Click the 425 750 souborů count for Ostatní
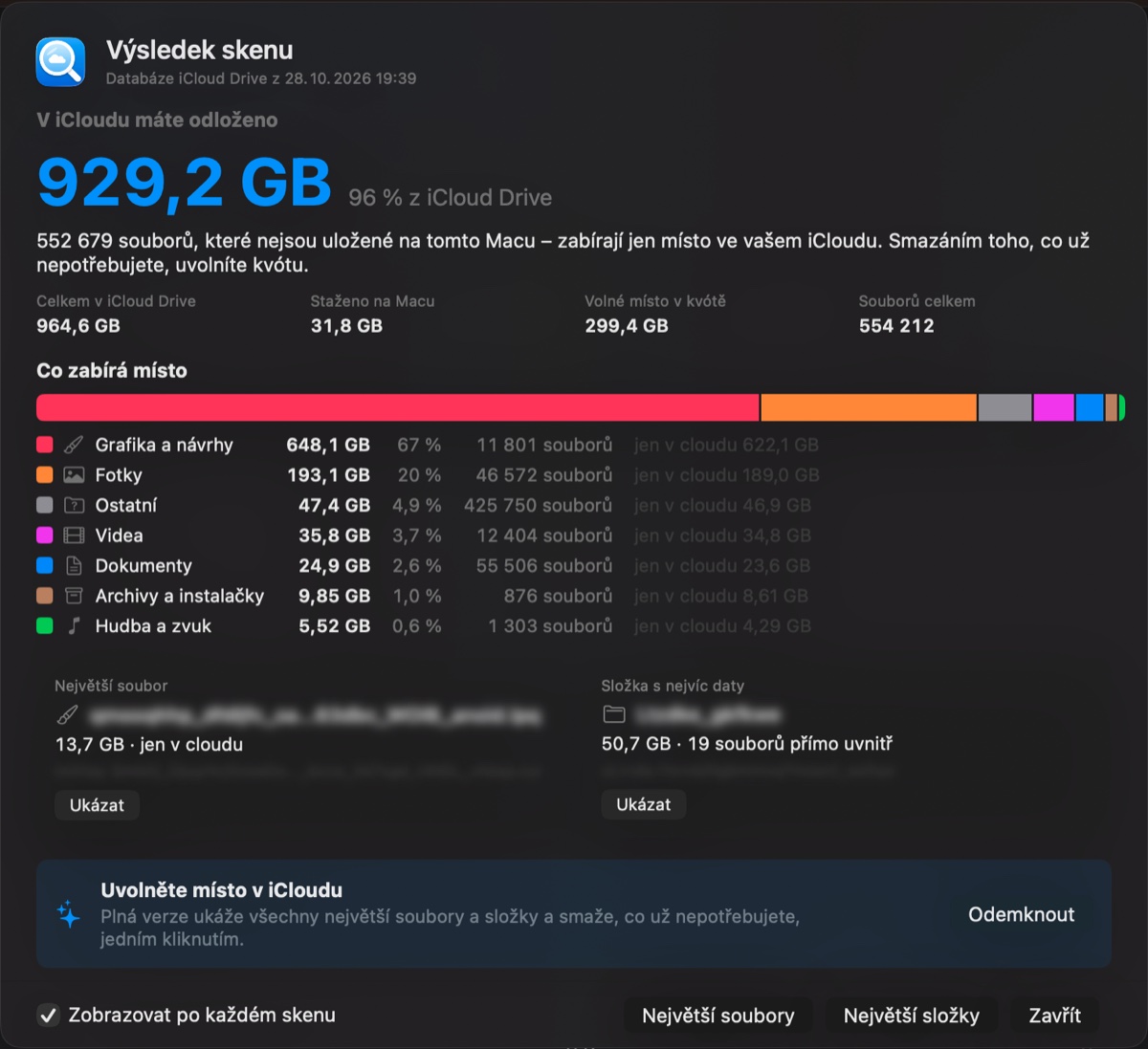The height and width of the screenshot is (1049, 1148). point(538,505)
